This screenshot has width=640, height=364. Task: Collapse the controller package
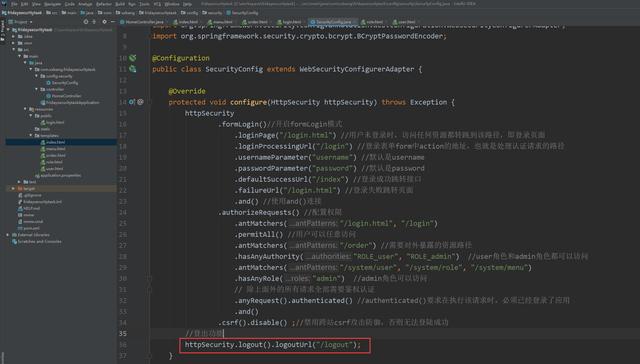point(37,89)
